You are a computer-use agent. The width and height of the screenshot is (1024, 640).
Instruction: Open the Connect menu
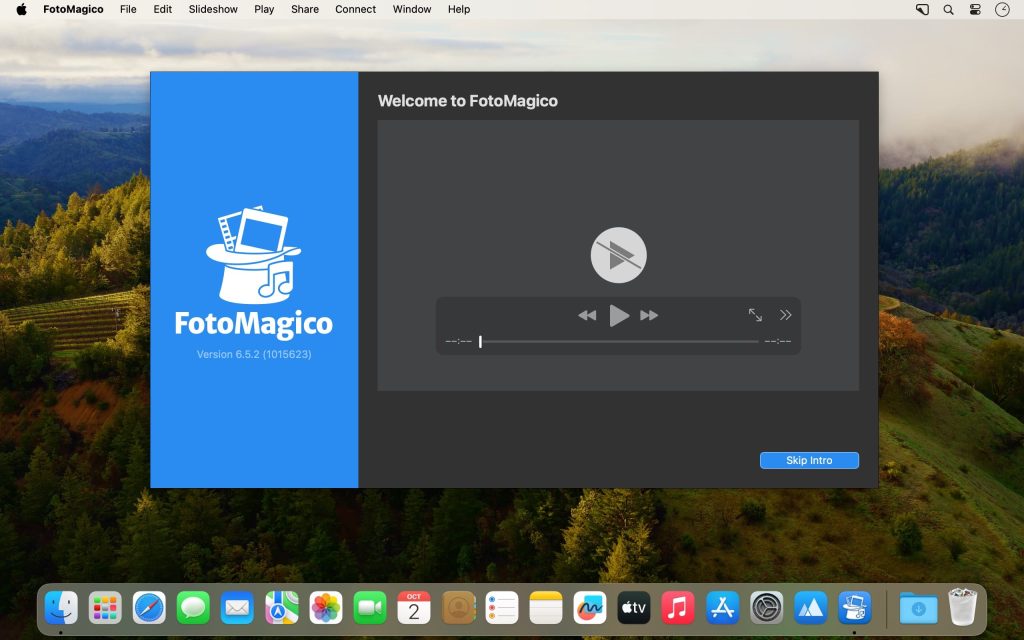[355, 9]
